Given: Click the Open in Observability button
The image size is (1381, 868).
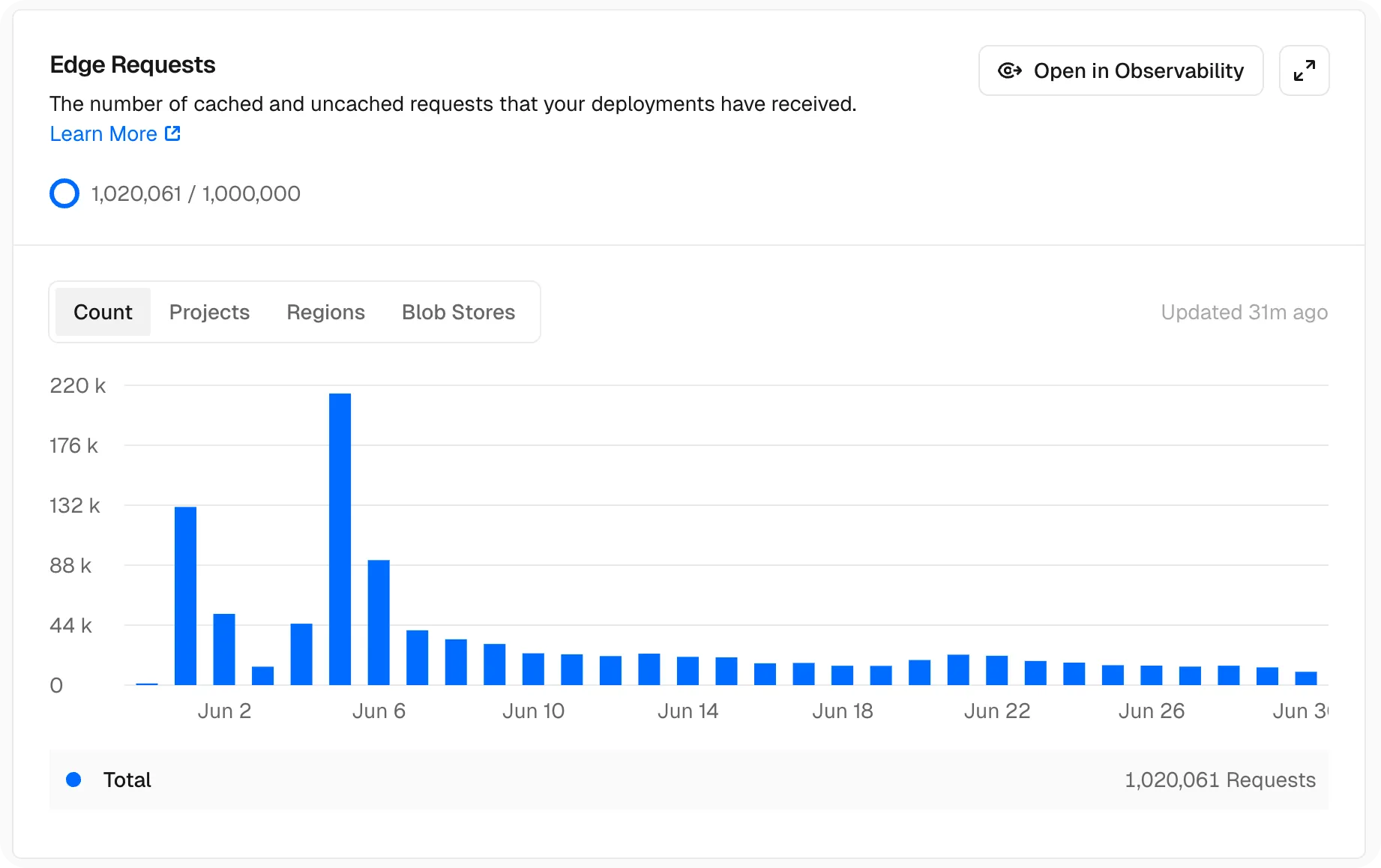Looking at the screenshot, I should pyautogui.click(x=1121, y=70).
